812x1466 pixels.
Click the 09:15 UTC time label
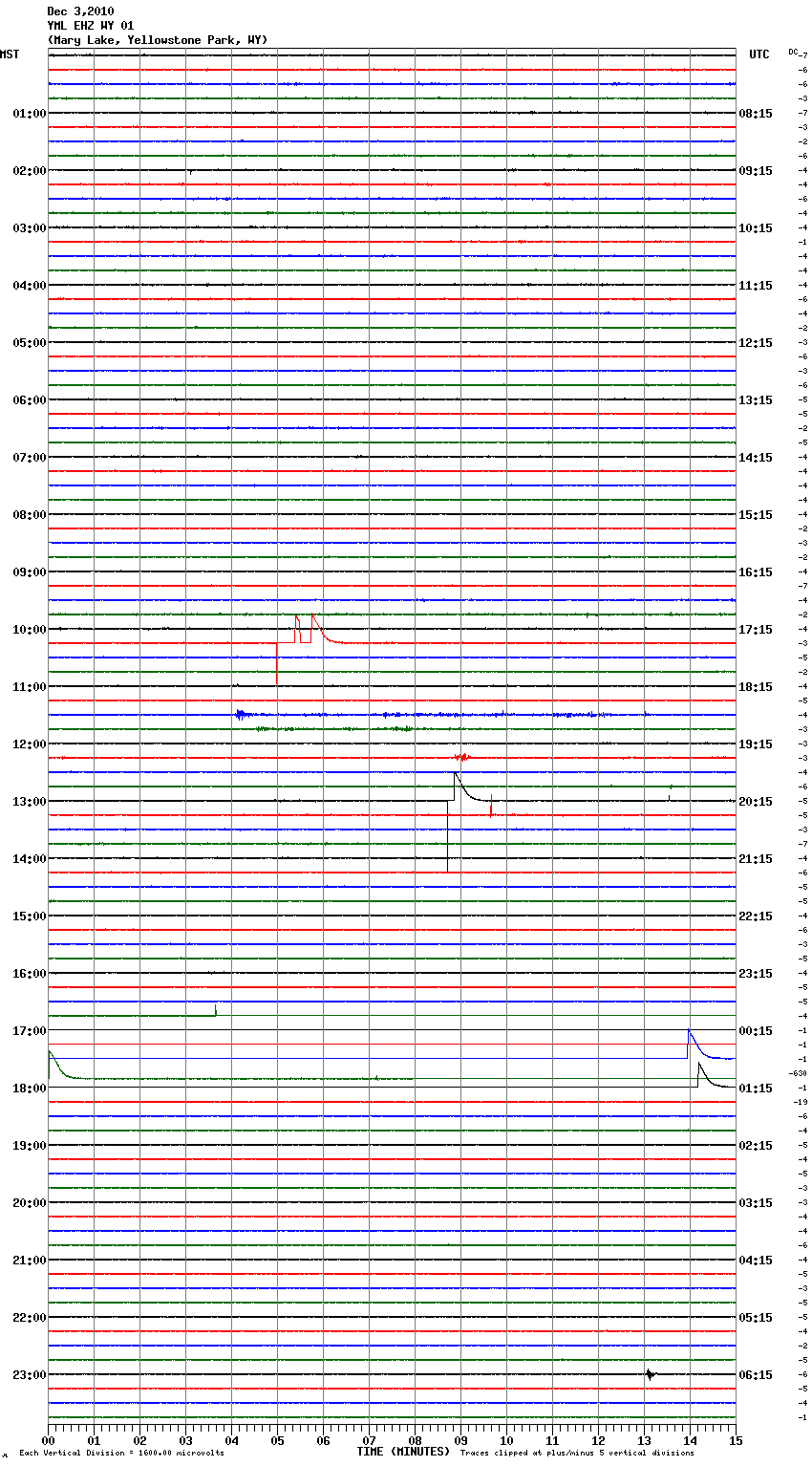pos(756,170)
